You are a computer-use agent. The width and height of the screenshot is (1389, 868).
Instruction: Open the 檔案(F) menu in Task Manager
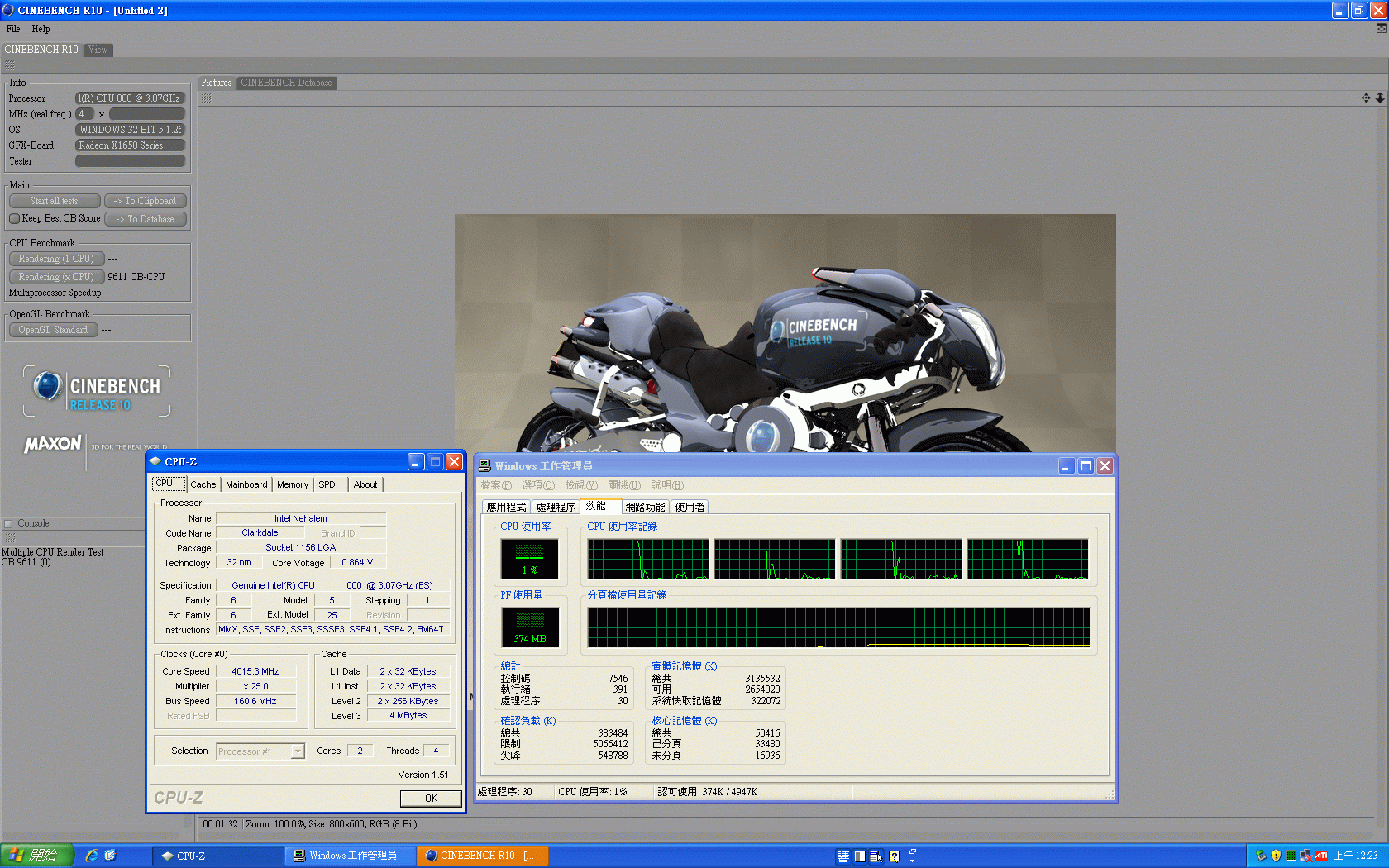tap(496, 485)
